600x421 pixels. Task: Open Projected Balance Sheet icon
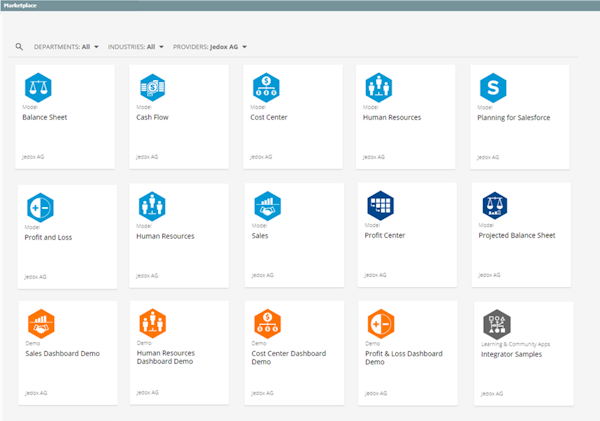494,205
